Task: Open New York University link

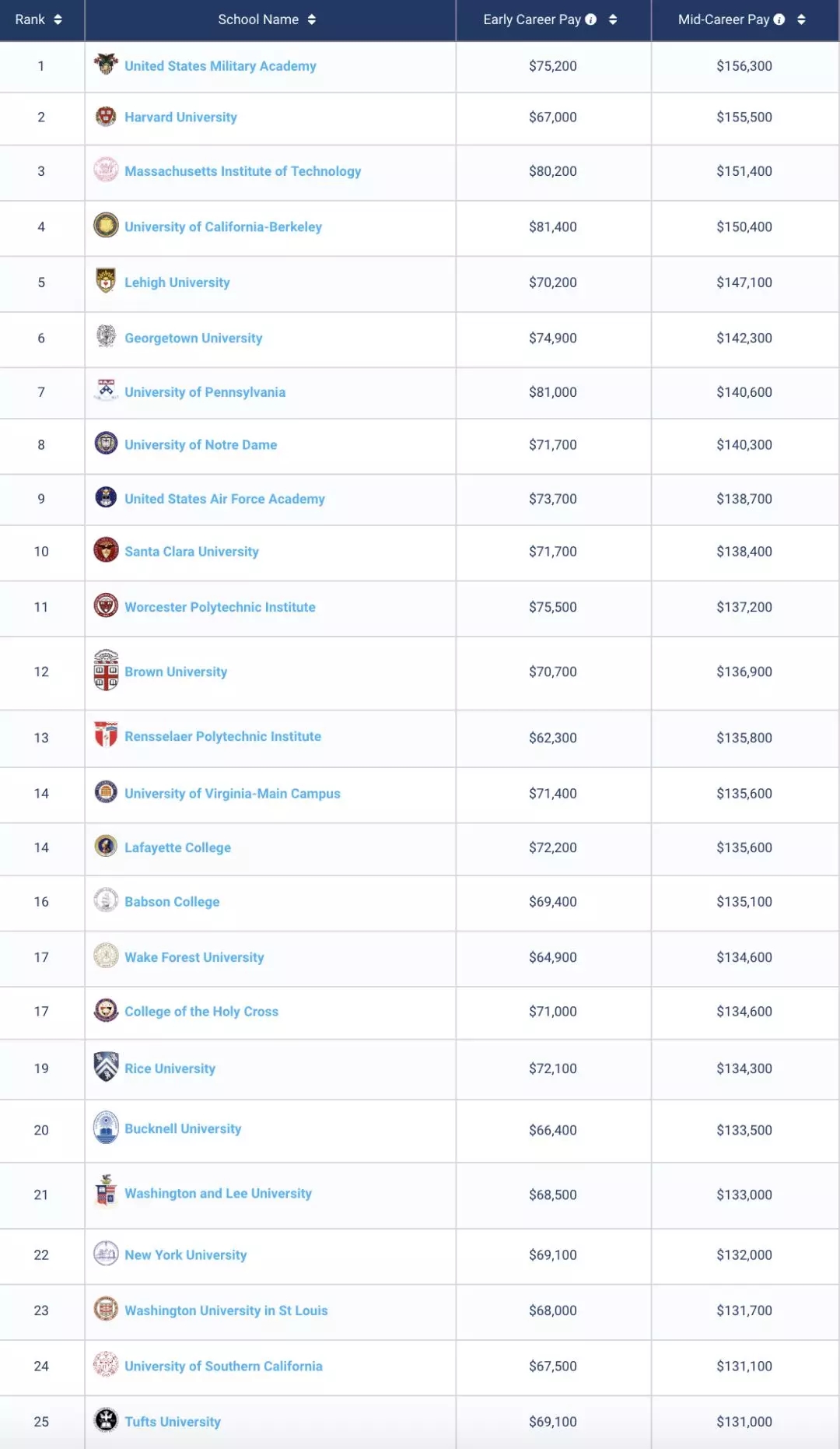Action: 186,1255
